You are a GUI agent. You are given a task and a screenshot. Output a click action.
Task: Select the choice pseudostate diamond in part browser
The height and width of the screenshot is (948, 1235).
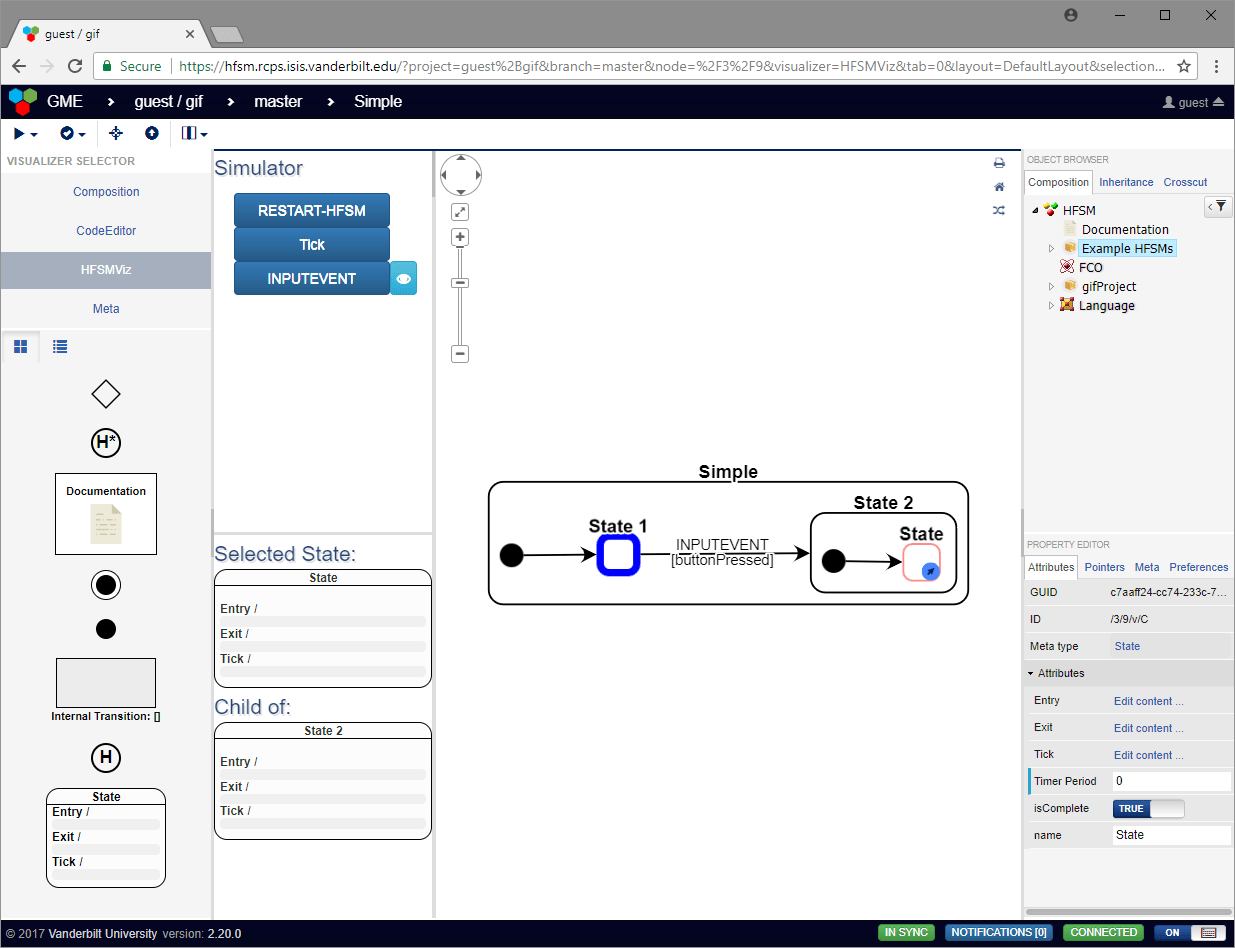(105, 393)
